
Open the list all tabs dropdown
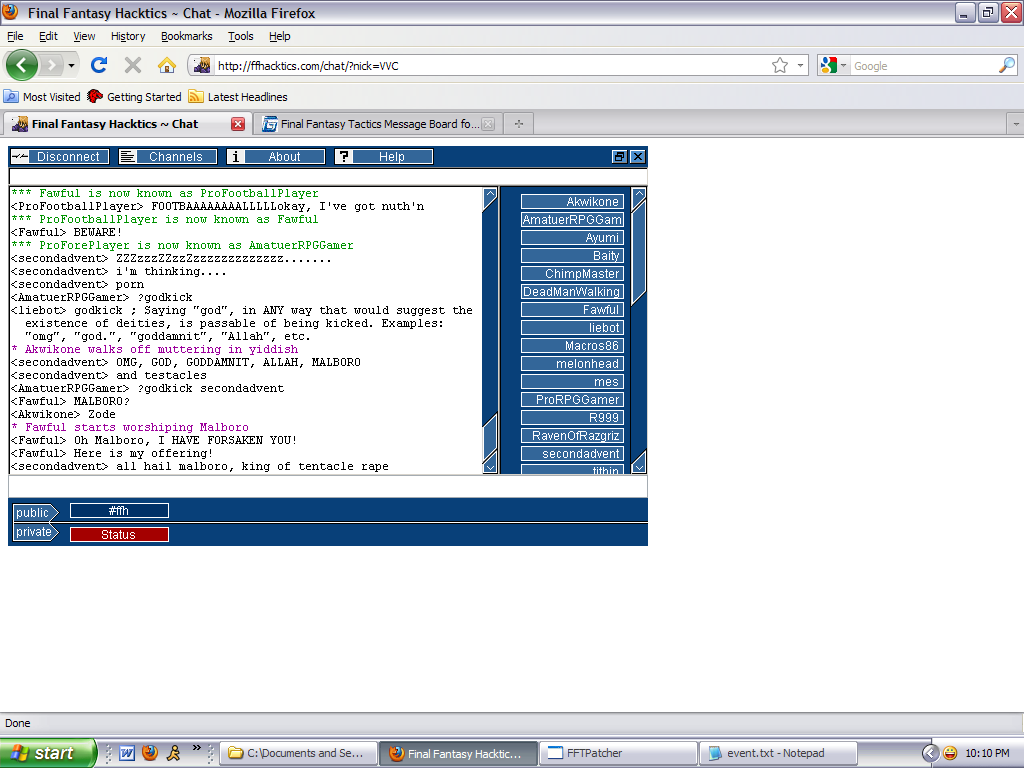(1016, 124)
